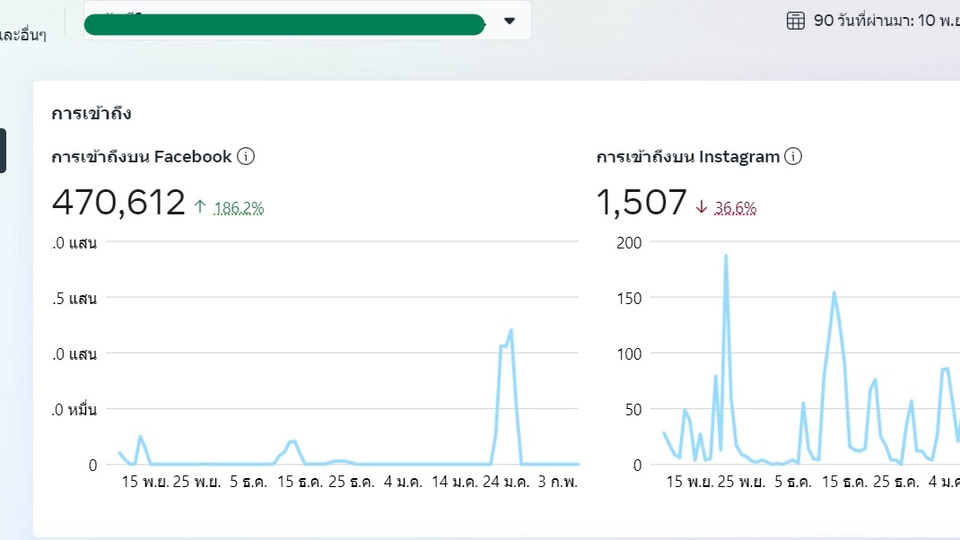Click the tallest Instagram chart spike near 25 พ.ย.
Viewport: 960px width, 540px height.
(x=725, y=256)
